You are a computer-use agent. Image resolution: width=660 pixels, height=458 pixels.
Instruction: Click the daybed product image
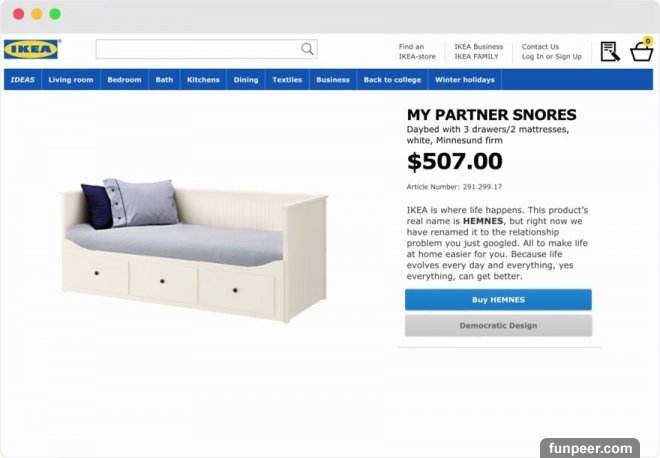pyautogui.click(x=194, y=250)
